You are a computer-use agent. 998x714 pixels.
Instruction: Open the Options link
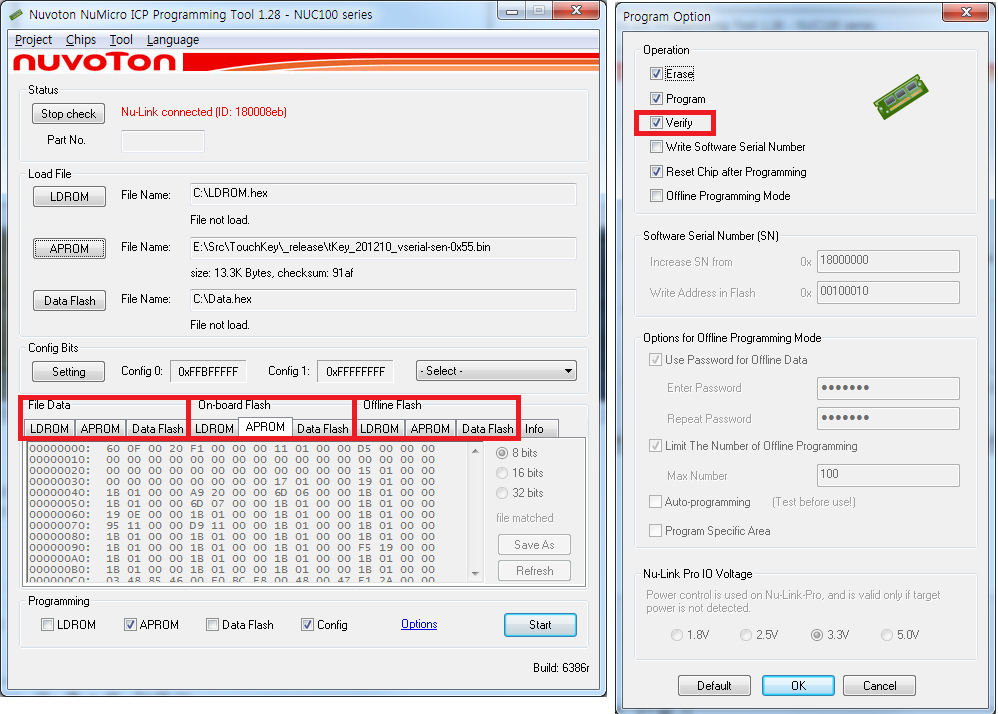(419, 624)
